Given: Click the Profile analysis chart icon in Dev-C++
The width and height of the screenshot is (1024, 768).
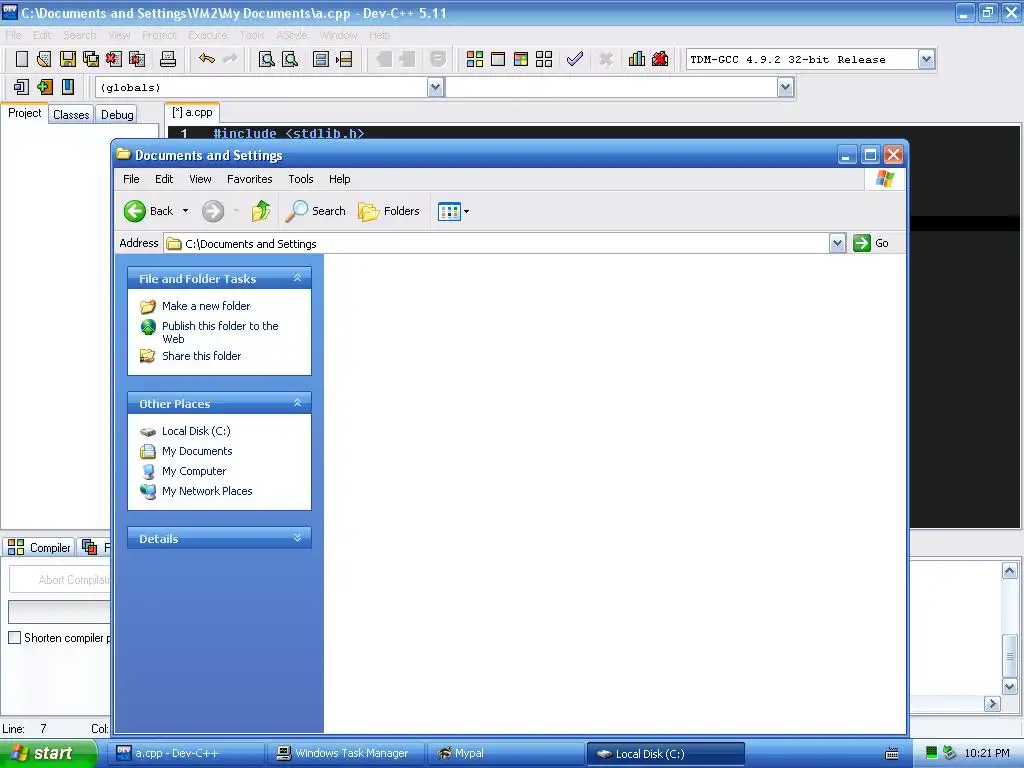Looking at the screenshot, I should (x=637, y=59).
